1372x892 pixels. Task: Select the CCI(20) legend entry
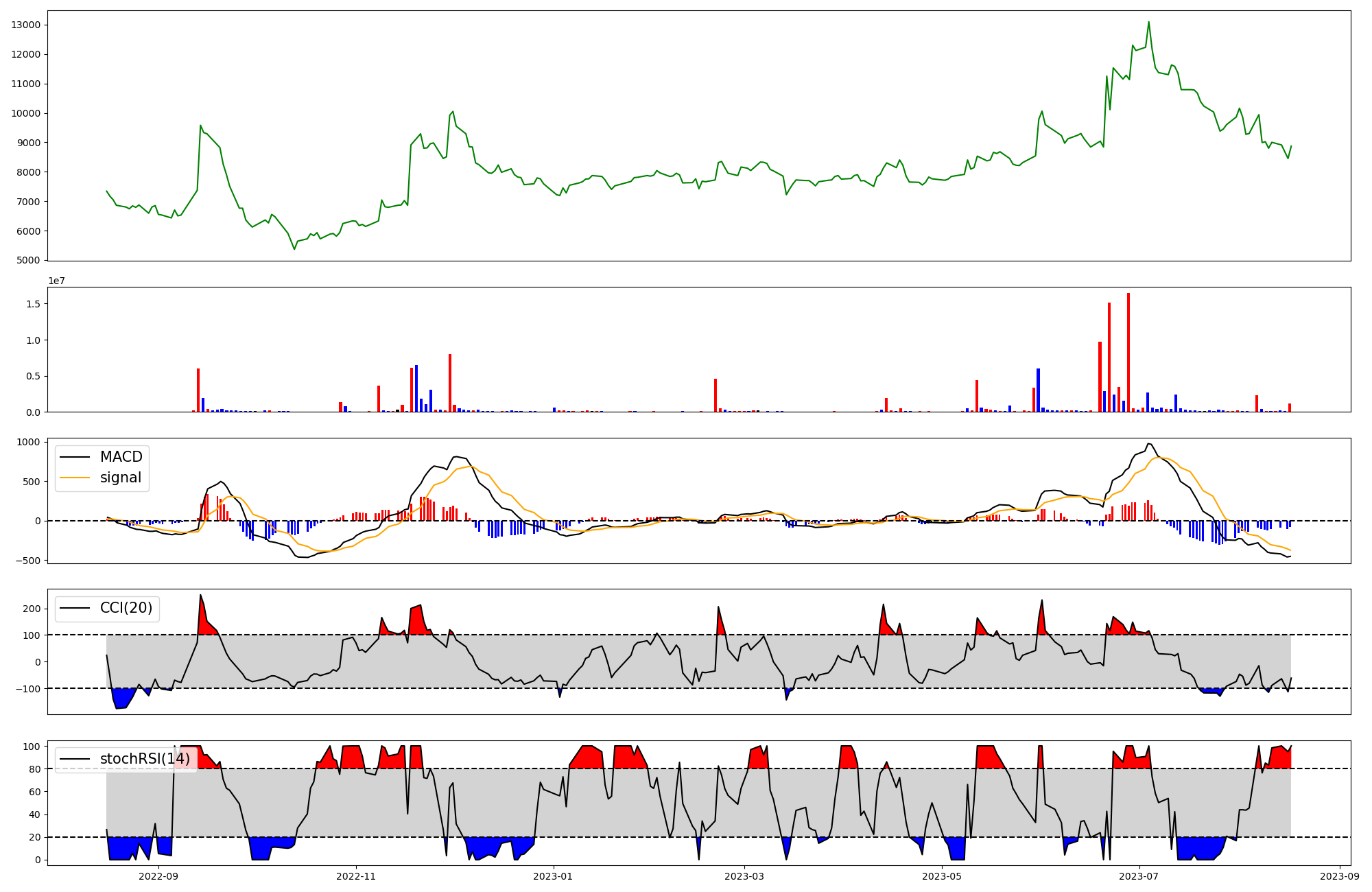[x=126, y=608]
